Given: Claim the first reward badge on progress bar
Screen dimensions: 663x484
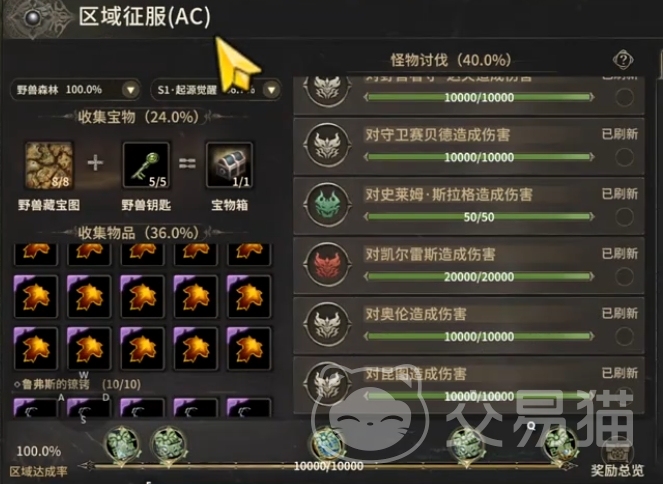Looking at the screenshot, I should [x=122, y=444].
